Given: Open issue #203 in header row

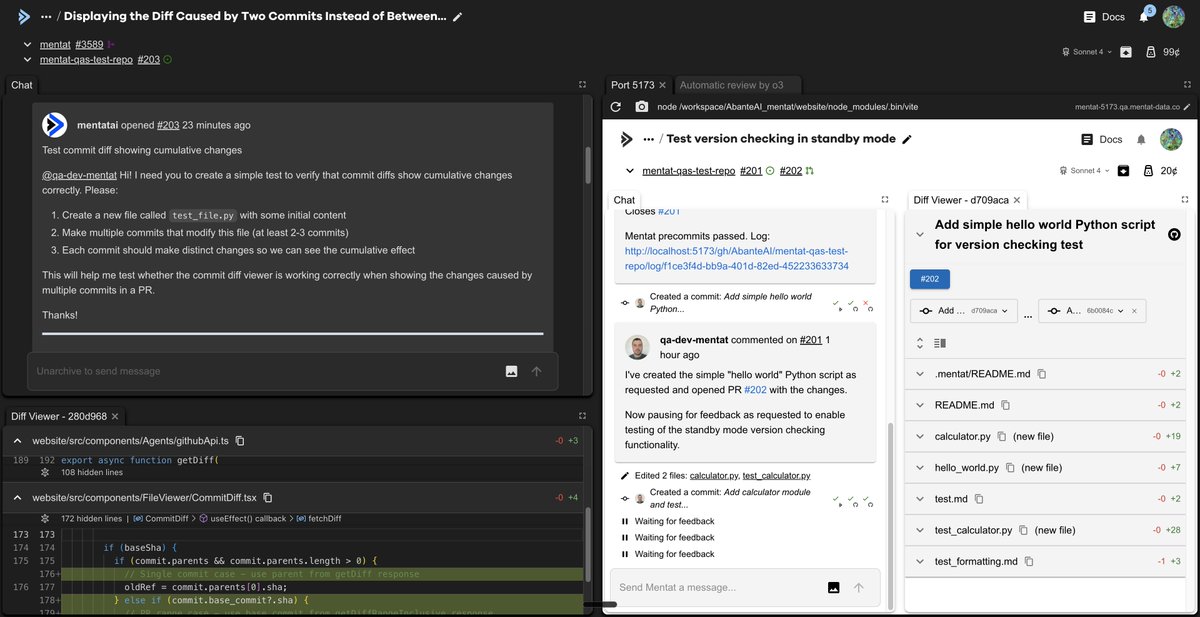Looking at the screenshot, I should coord(149,59).
